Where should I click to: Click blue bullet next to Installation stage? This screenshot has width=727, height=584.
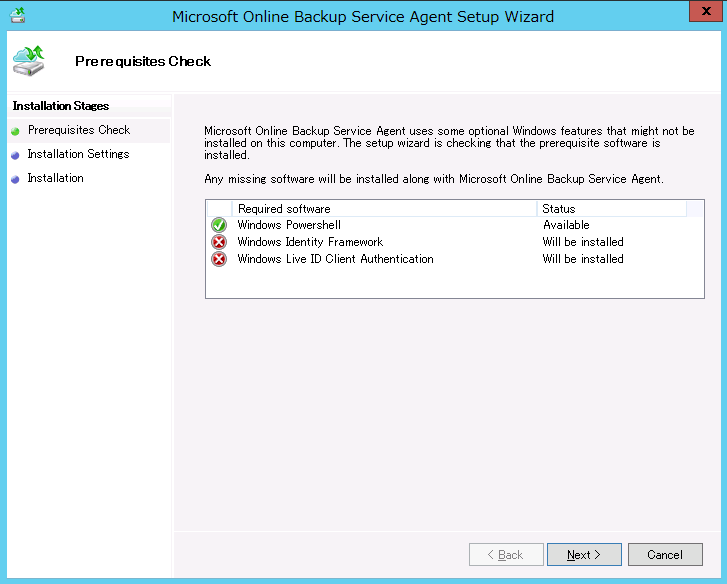click(x=15, y=179)
